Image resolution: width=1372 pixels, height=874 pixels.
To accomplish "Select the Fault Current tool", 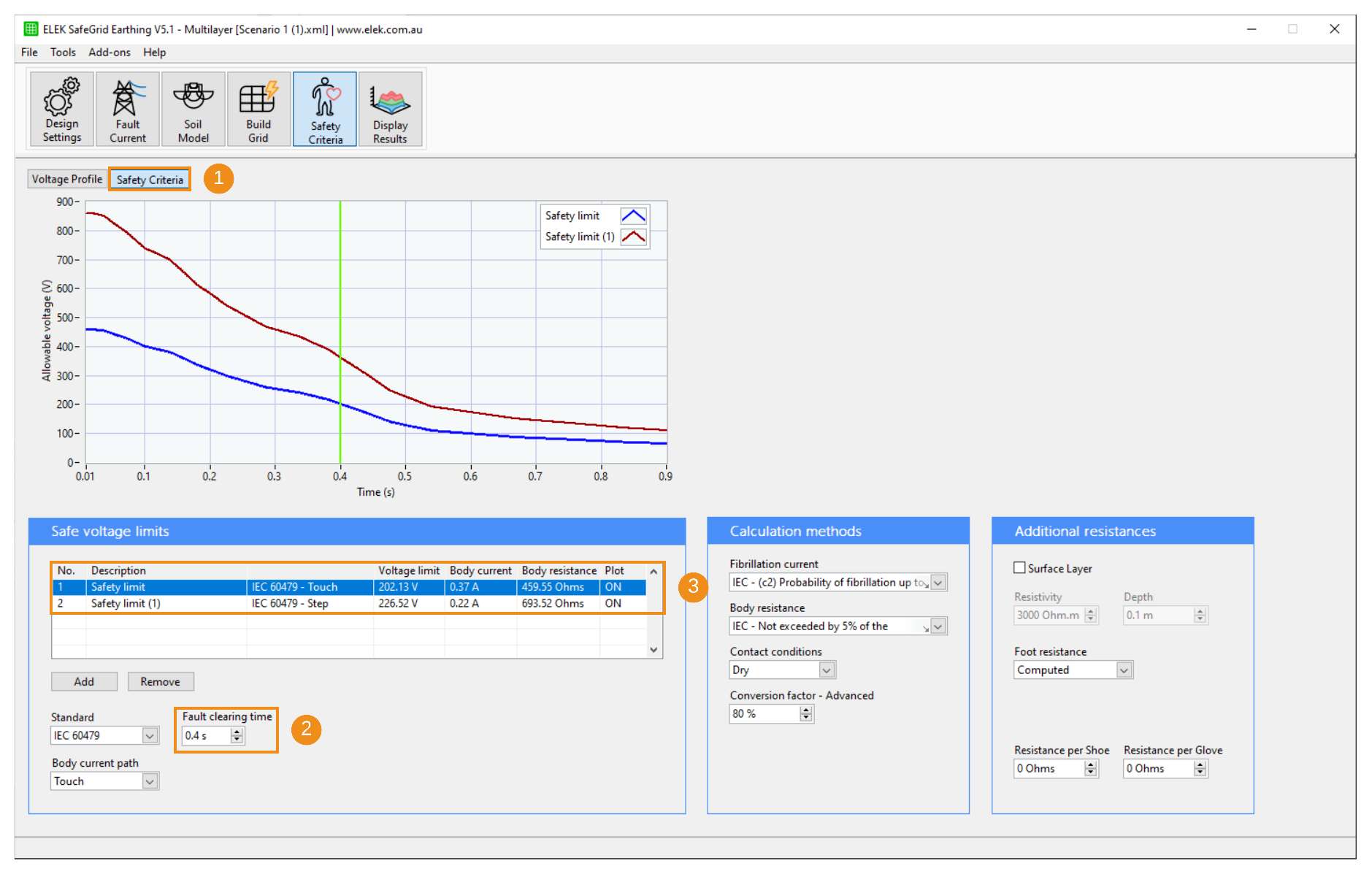I will 127,108.
